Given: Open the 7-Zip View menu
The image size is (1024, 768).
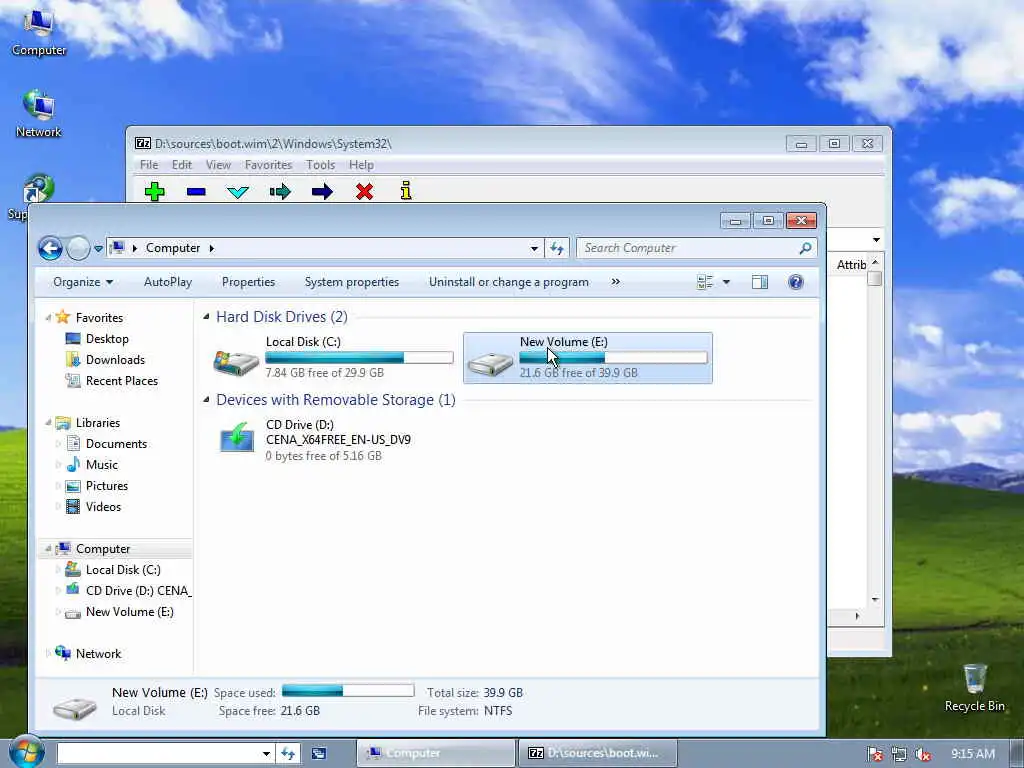Looking at the screenshot, I should pyautogui.click(x=218, y=165).
